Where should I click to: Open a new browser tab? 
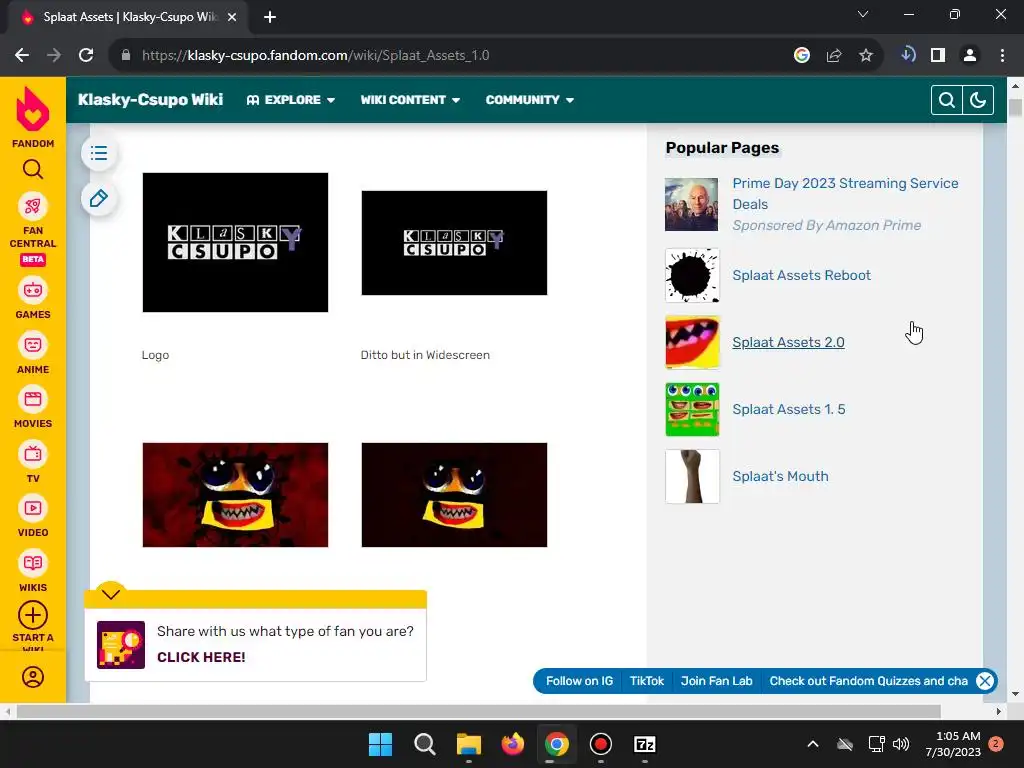(270, 17)
